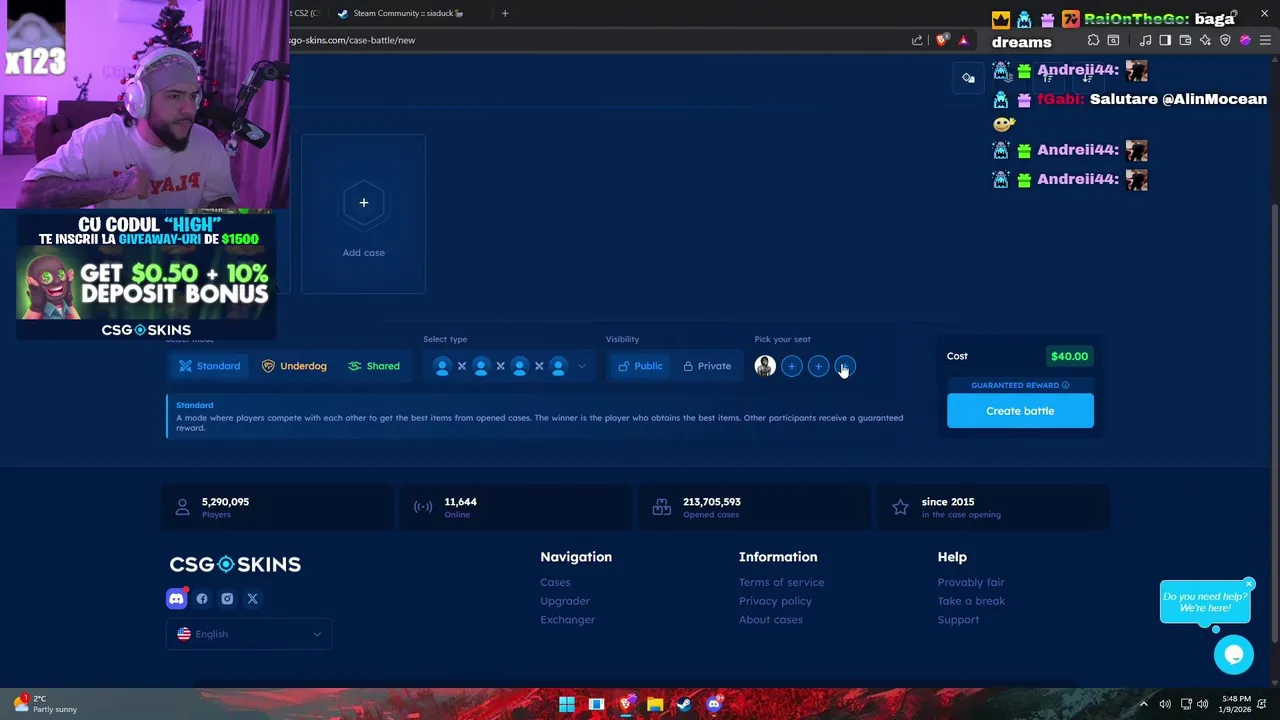The width and height of the screenshot is (1280, 720).
Task: Open the Support link
Action: pos(958,620)
